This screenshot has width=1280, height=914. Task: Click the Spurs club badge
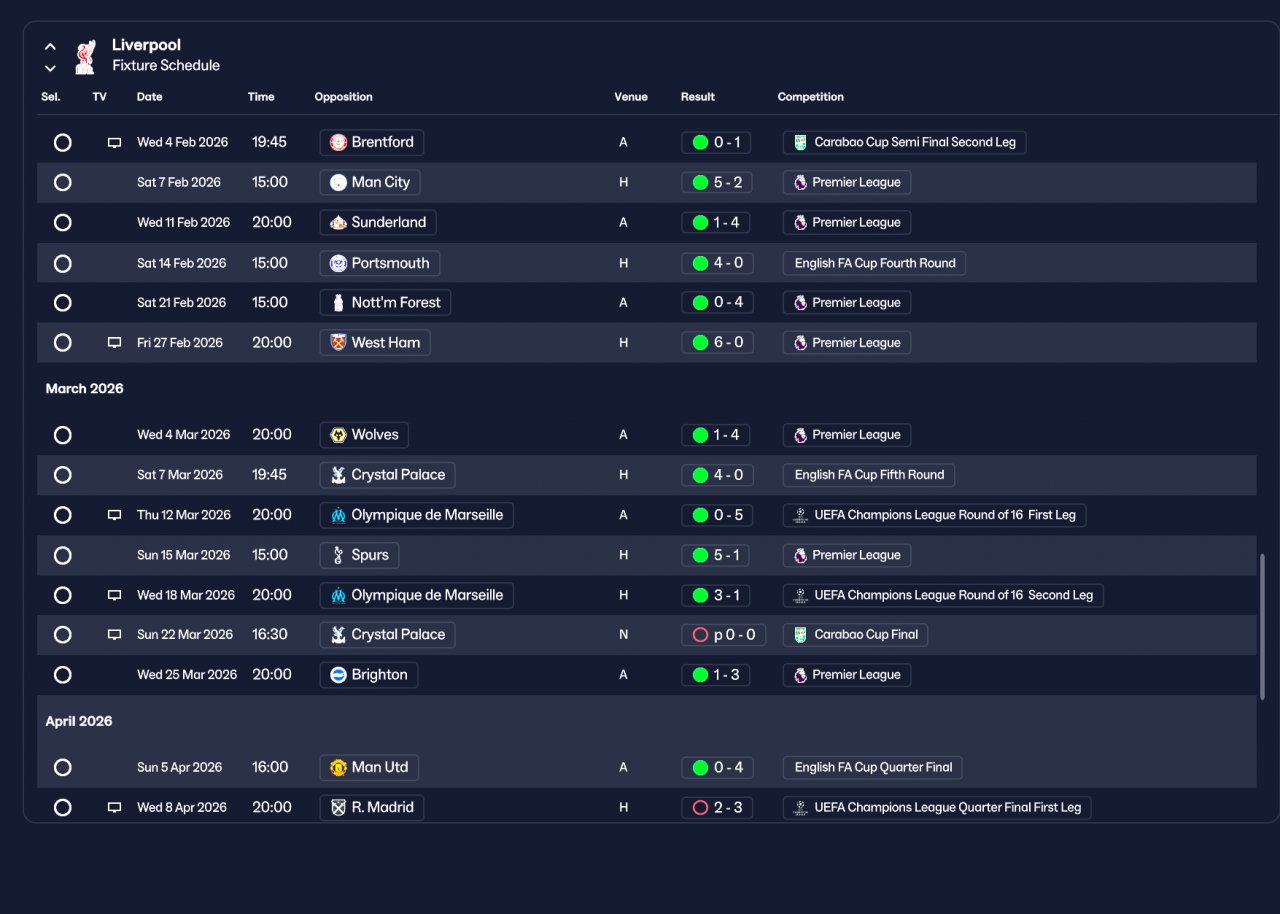[x=338, y=554]
